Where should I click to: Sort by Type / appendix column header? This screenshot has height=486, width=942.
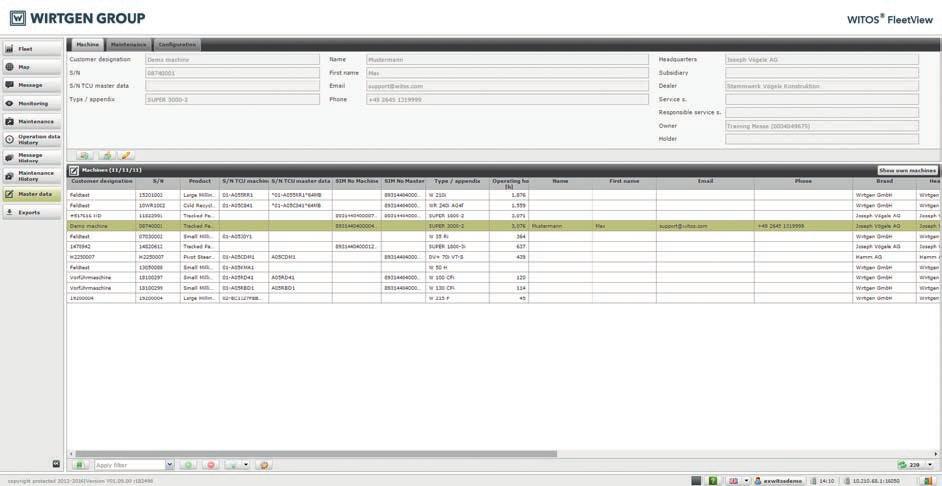point(456,181)
